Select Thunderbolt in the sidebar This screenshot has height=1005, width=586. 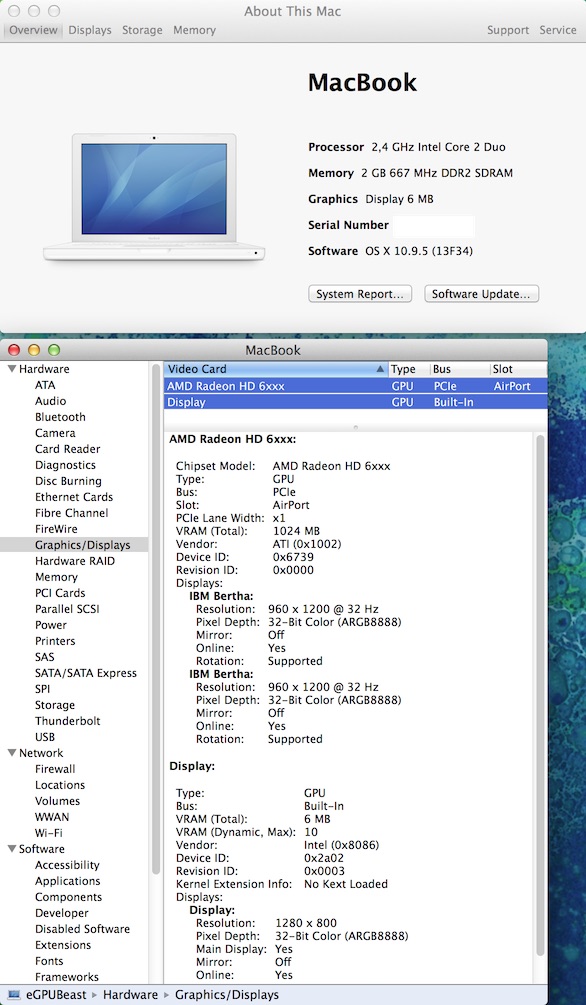pyautogui.click(x=68, y=721)
